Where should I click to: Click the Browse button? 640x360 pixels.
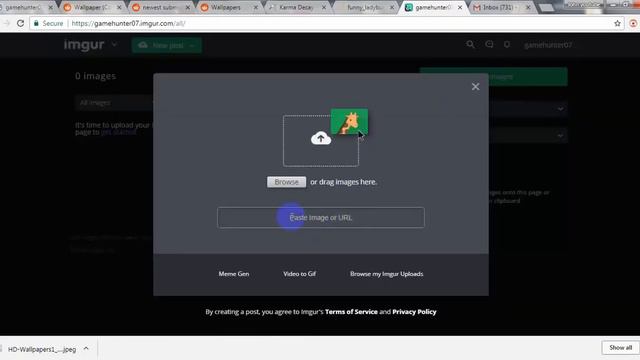[x=287, y=182]
